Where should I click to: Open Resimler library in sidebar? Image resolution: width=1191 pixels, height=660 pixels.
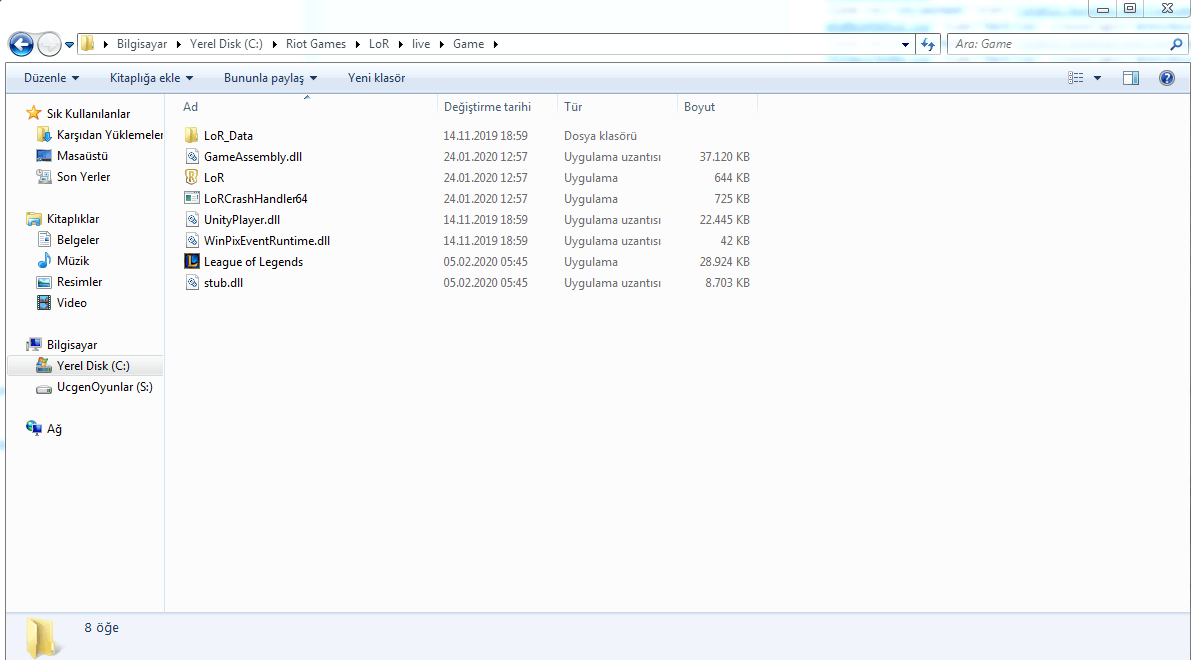tap(79, 282)
